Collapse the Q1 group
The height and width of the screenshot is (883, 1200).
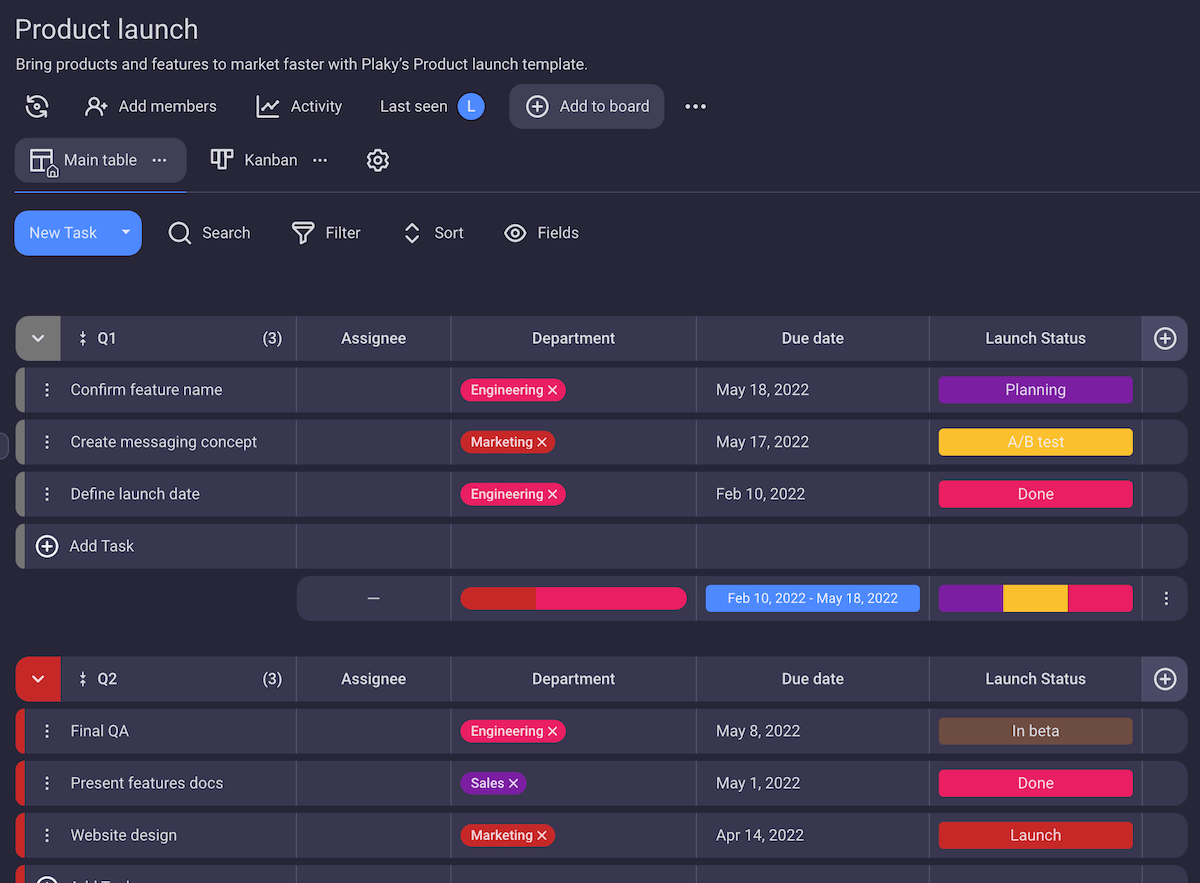tap(38, 339)
